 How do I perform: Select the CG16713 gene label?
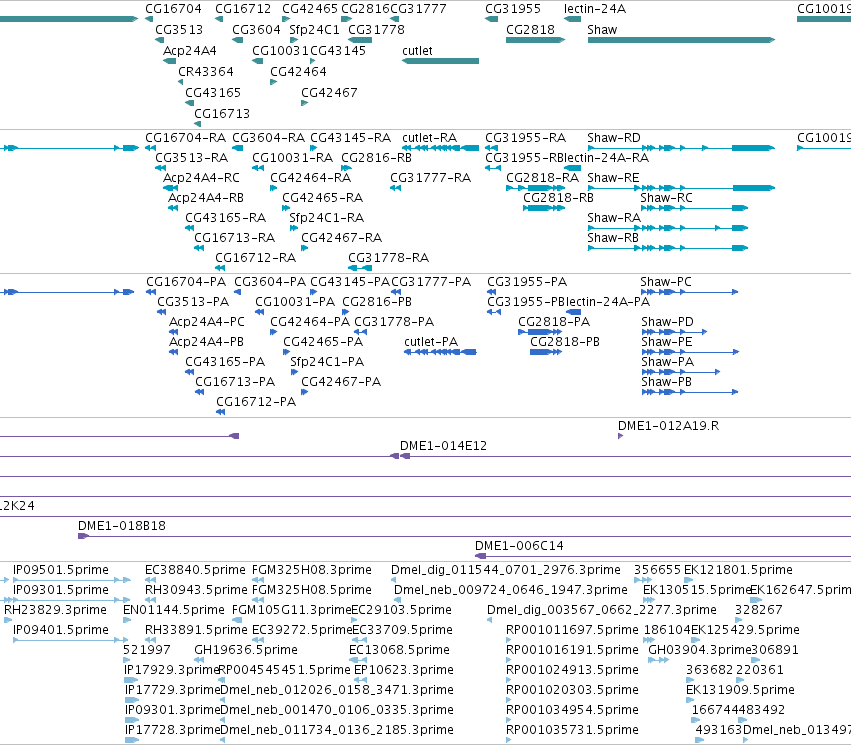pos(222,114)
